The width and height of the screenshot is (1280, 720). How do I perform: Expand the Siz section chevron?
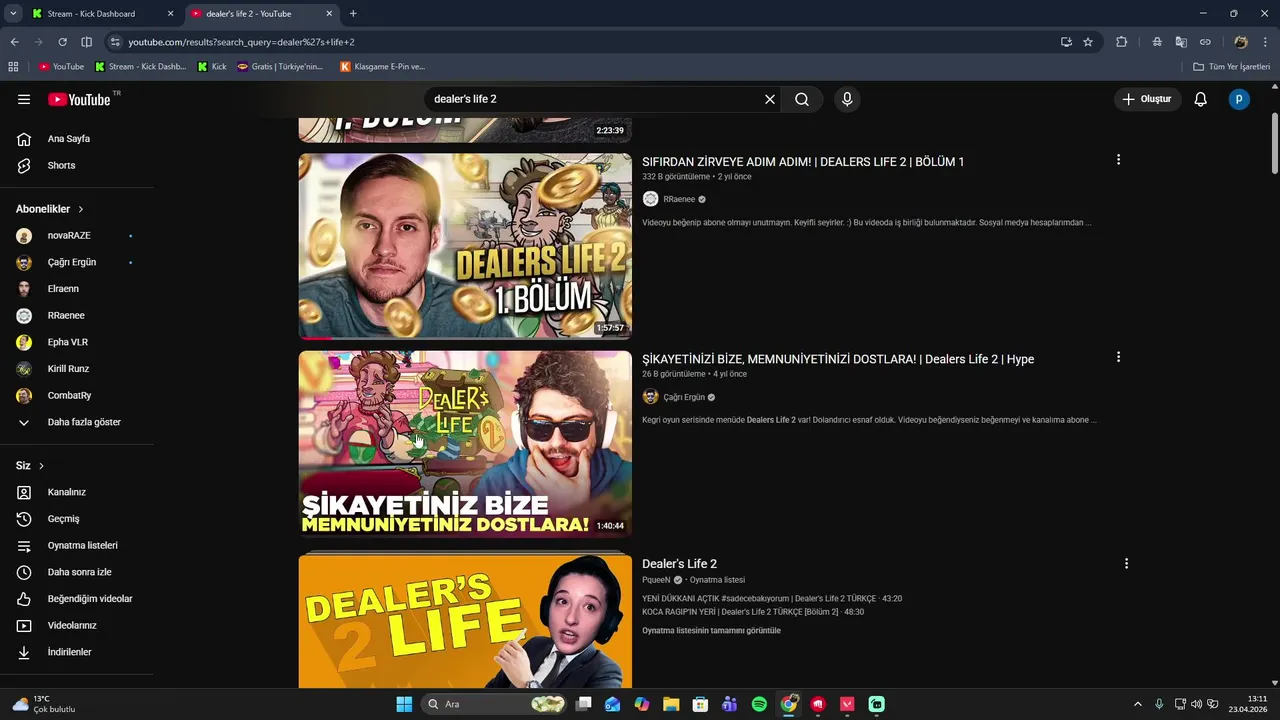click(x=41, y=466)
